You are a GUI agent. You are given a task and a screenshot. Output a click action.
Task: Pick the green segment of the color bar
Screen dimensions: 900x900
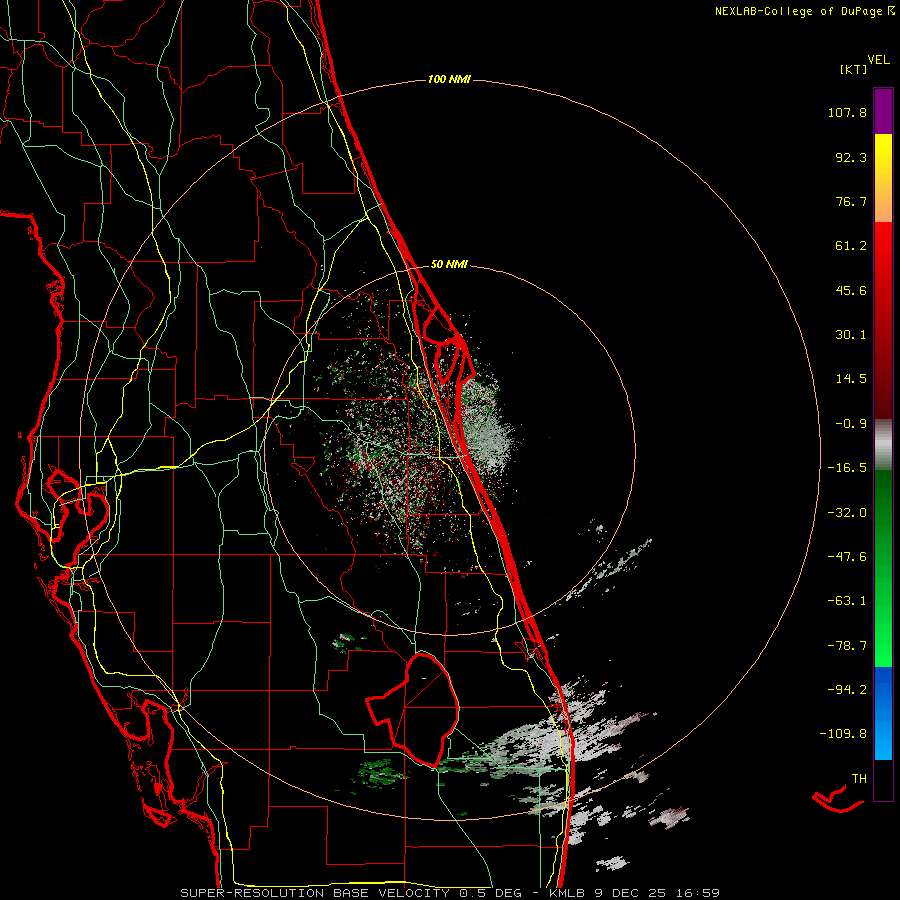coord(883,568)
